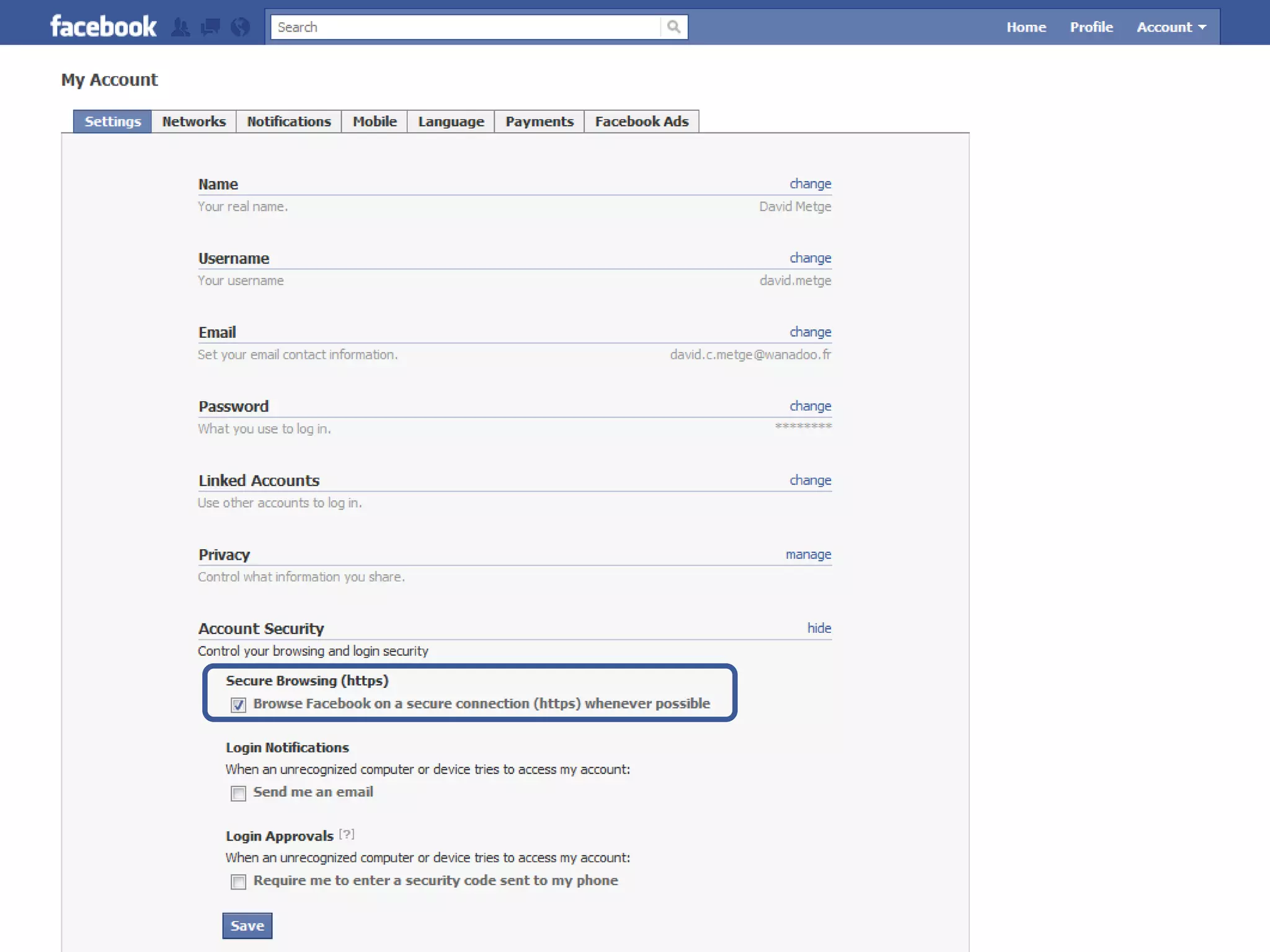Viewport: 1270px width, 952px height.
Task: Click the Login Approvals help [?] icon
Action: 347,834
